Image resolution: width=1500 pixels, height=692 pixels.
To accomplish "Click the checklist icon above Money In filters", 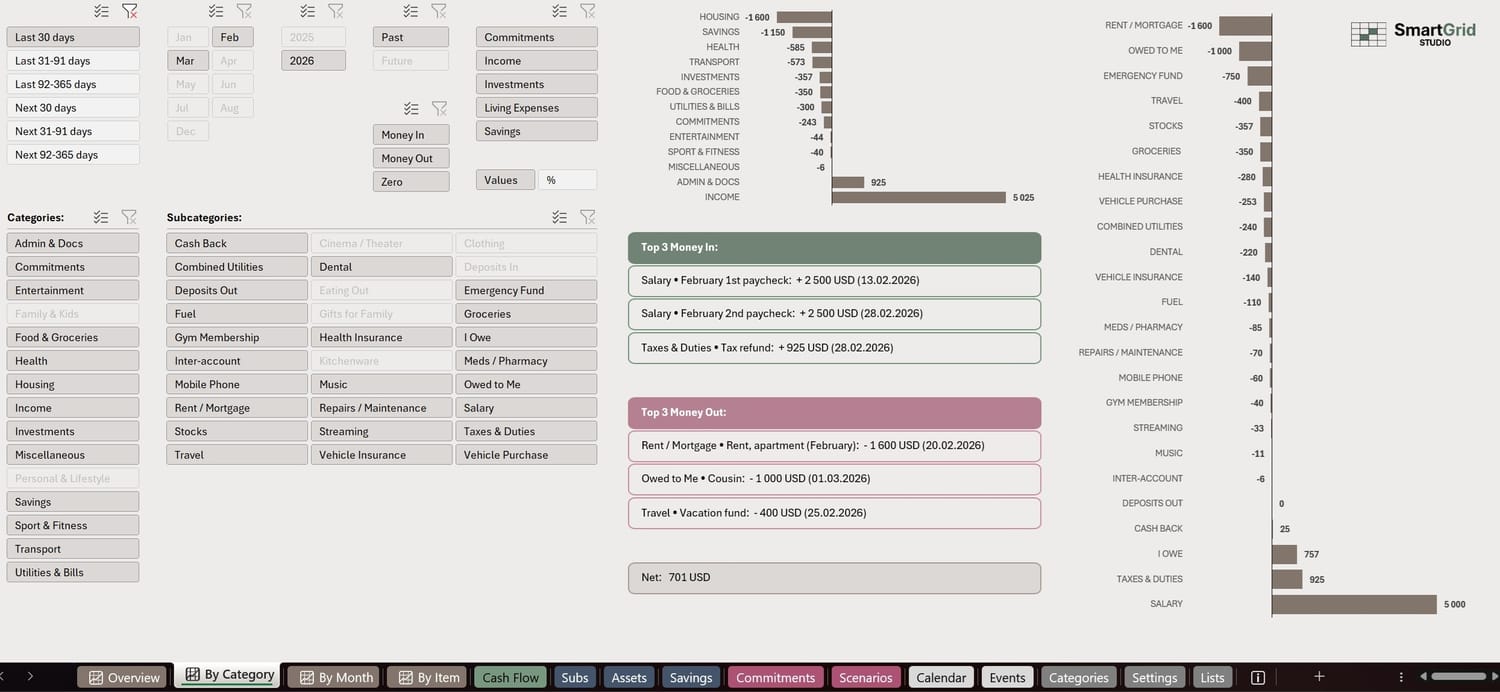I will pyautogui.click(x=410, y=108).
